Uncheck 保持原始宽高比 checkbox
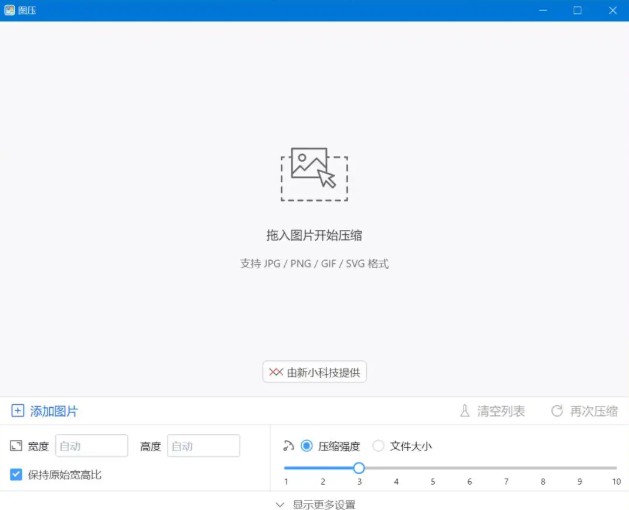 [16, 475]
